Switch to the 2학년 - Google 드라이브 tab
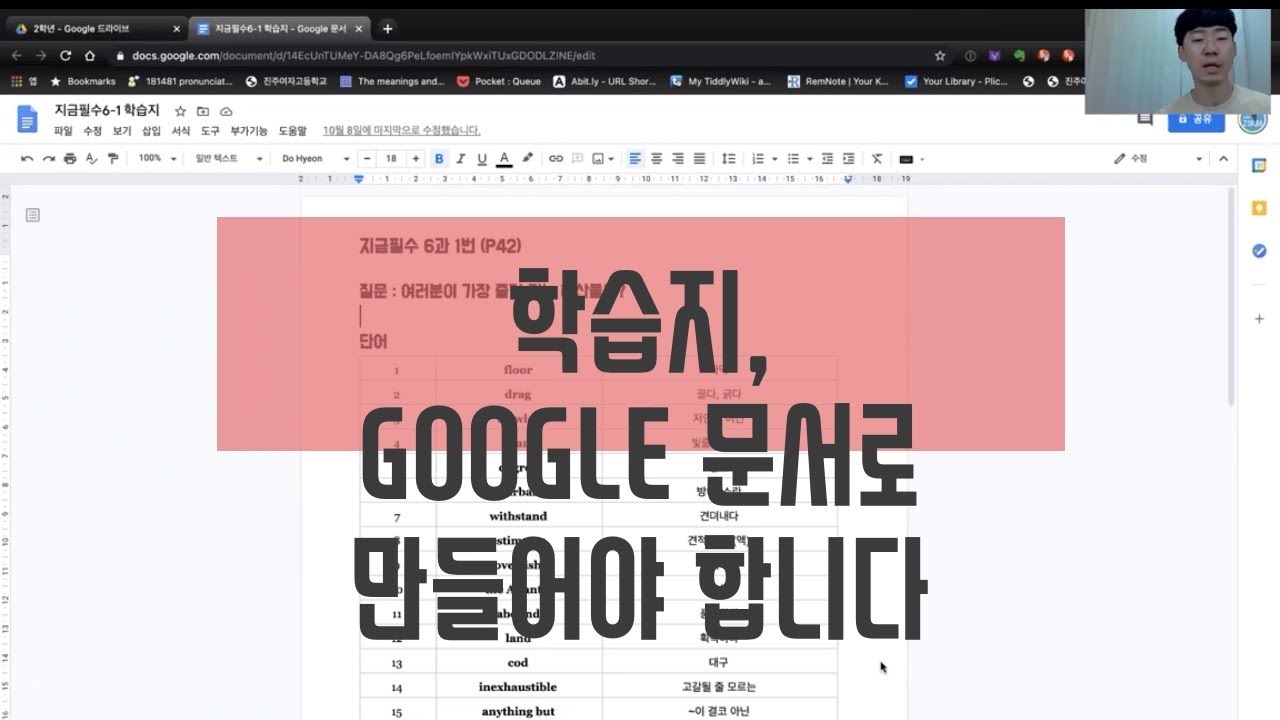1280x720 pixels. [x=97, y=28]
